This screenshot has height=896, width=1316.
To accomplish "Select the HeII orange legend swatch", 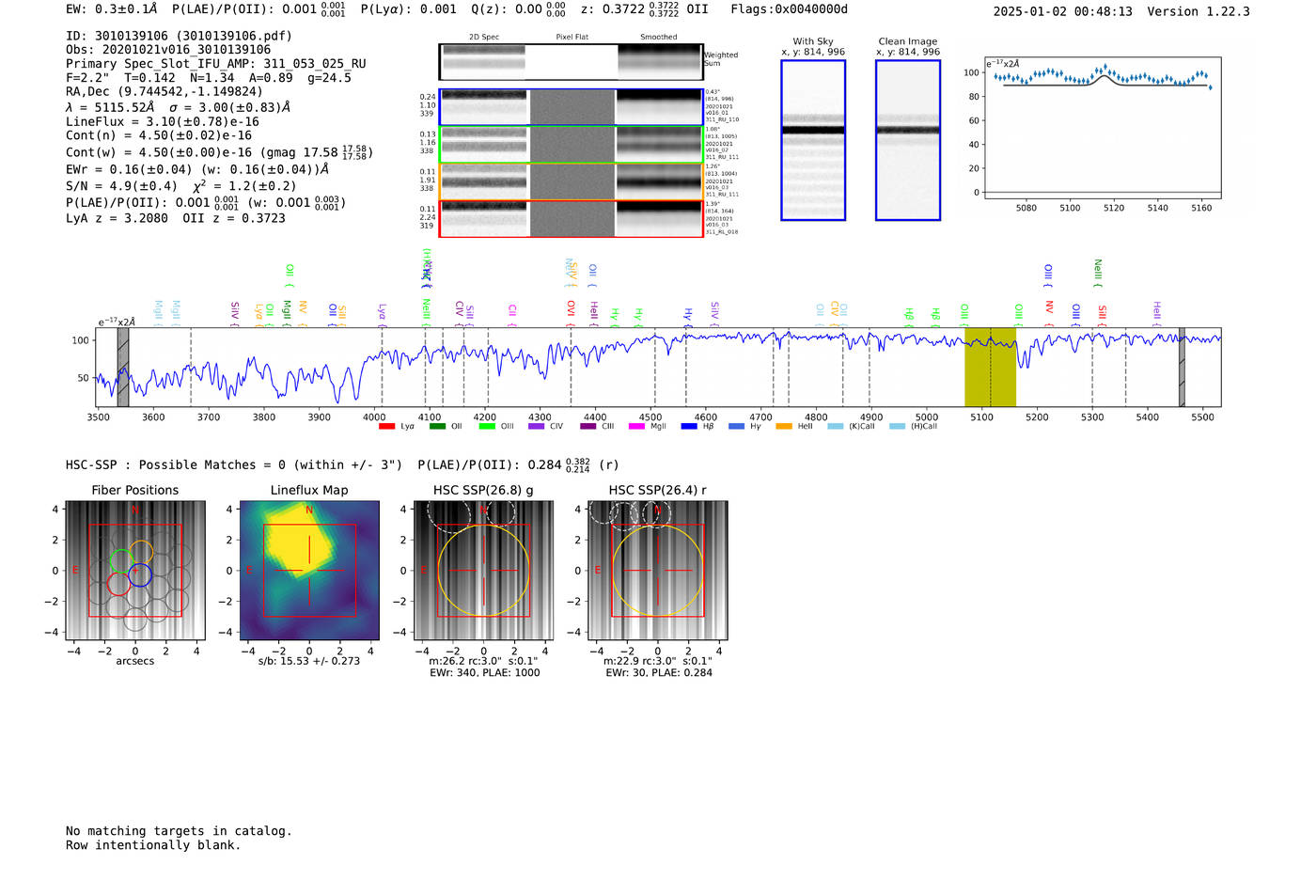I will (784, 427).
